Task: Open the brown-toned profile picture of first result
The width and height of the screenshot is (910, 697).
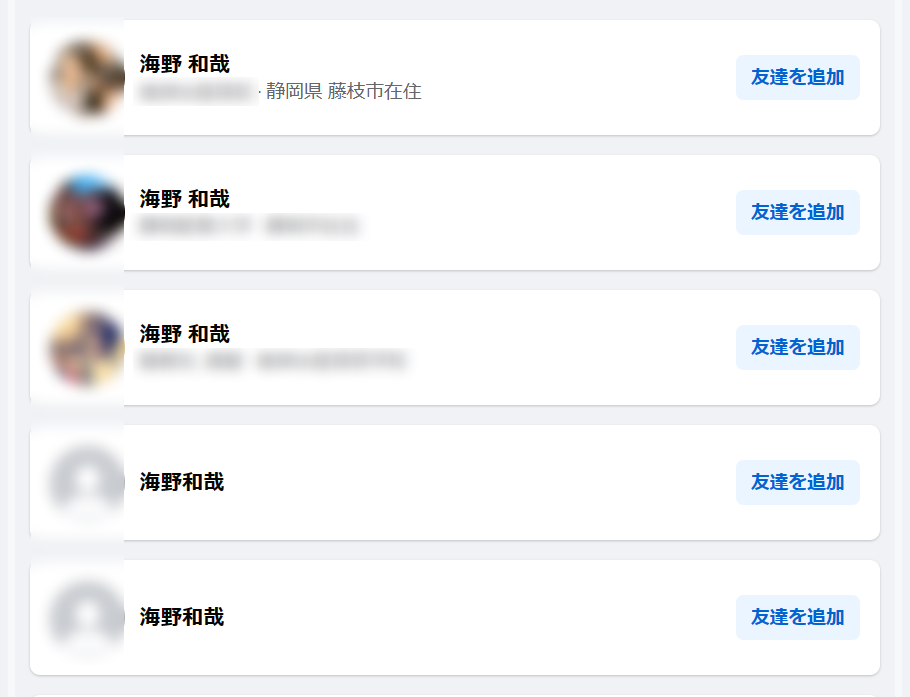Action: [x=86, y=78]
